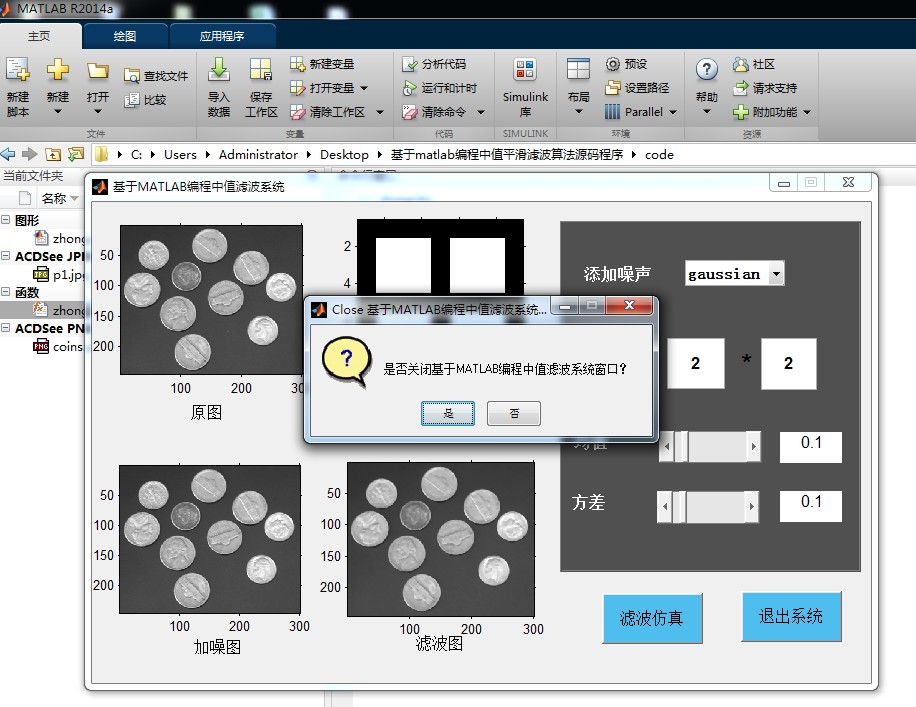
Task: Click the 退出系统 button
Action: click(x=791, y=616)
